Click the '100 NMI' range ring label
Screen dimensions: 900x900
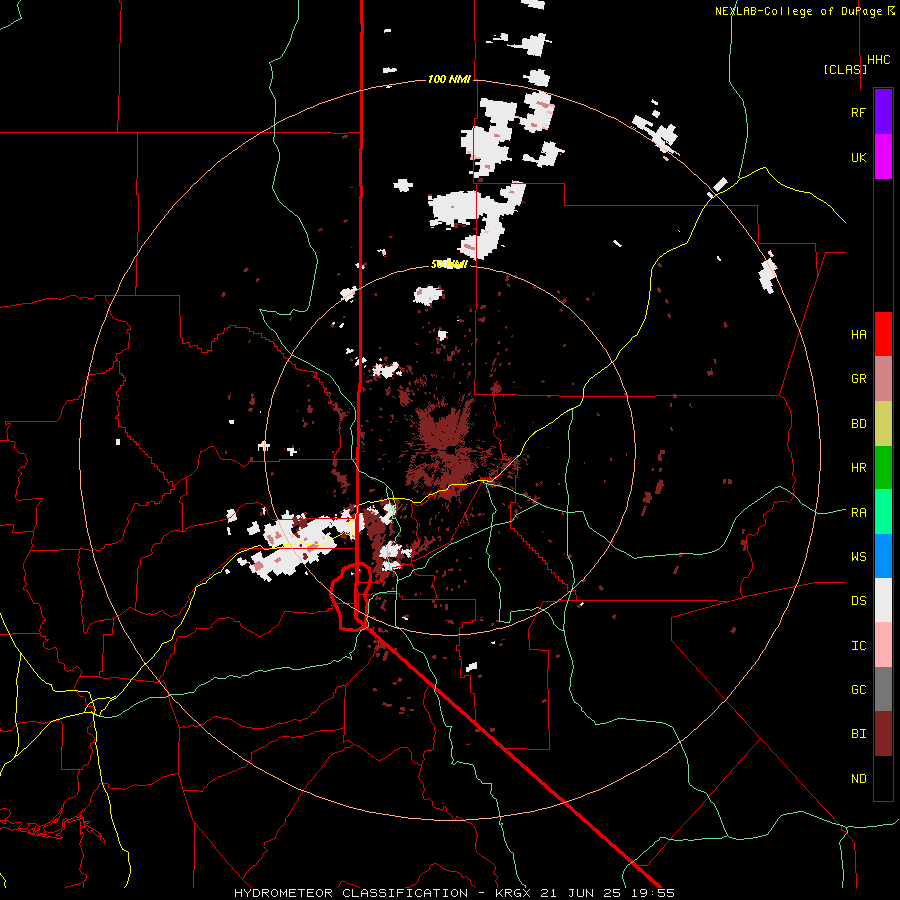[x=449, y=79]
